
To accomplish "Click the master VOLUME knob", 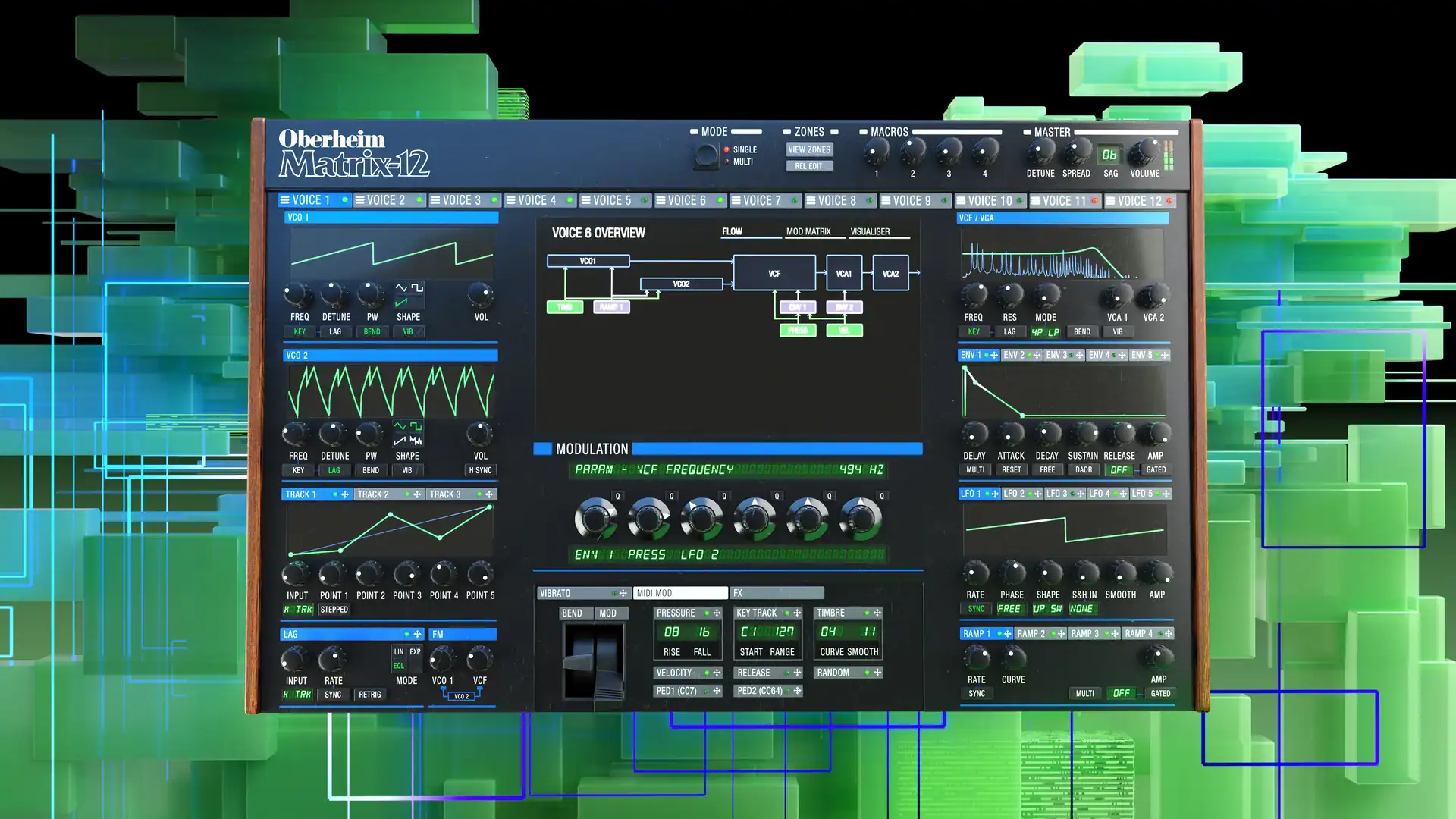I will coord(1144,152).
